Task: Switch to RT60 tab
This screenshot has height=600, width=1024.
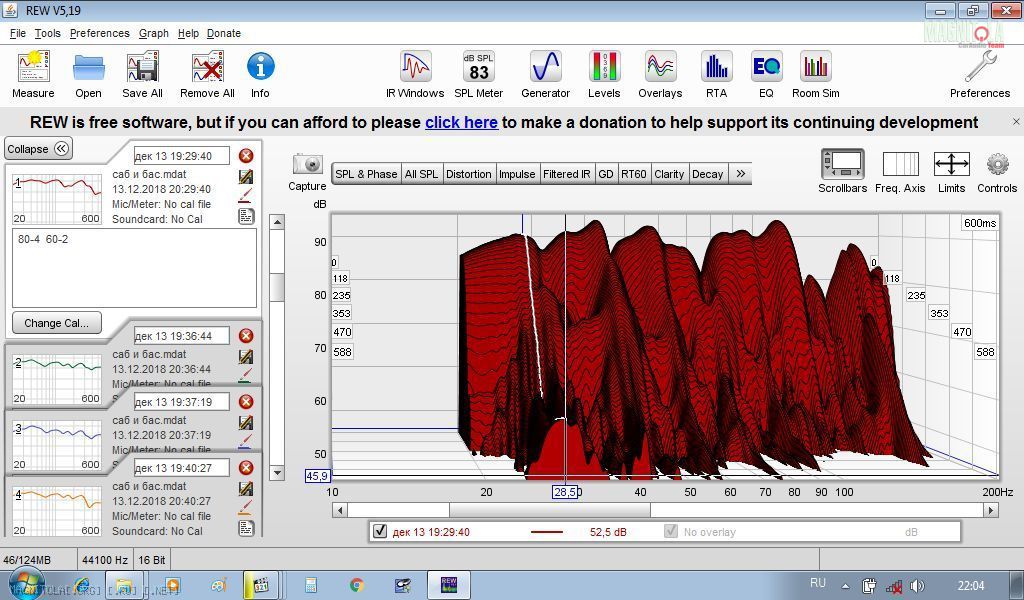Action: (633, 174)
